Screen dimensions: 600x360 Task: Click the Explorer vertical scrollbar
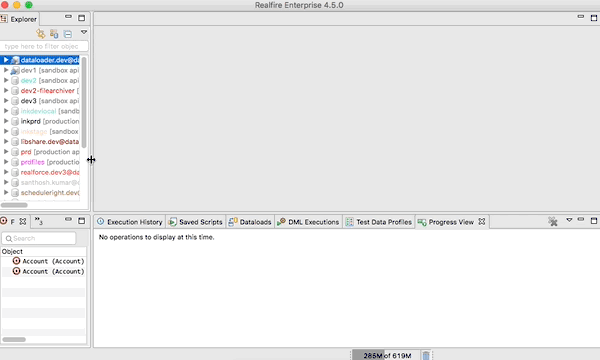[x=84, y=102]
